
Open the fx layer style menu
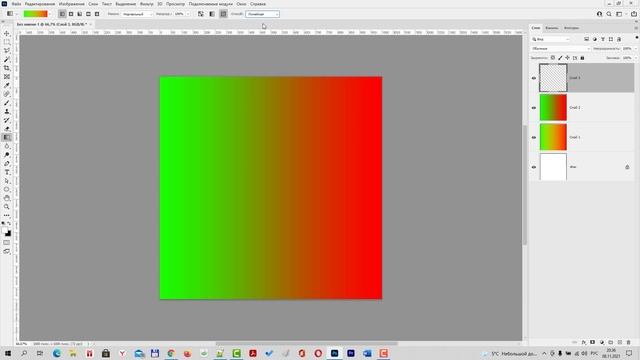pos(584,342)
